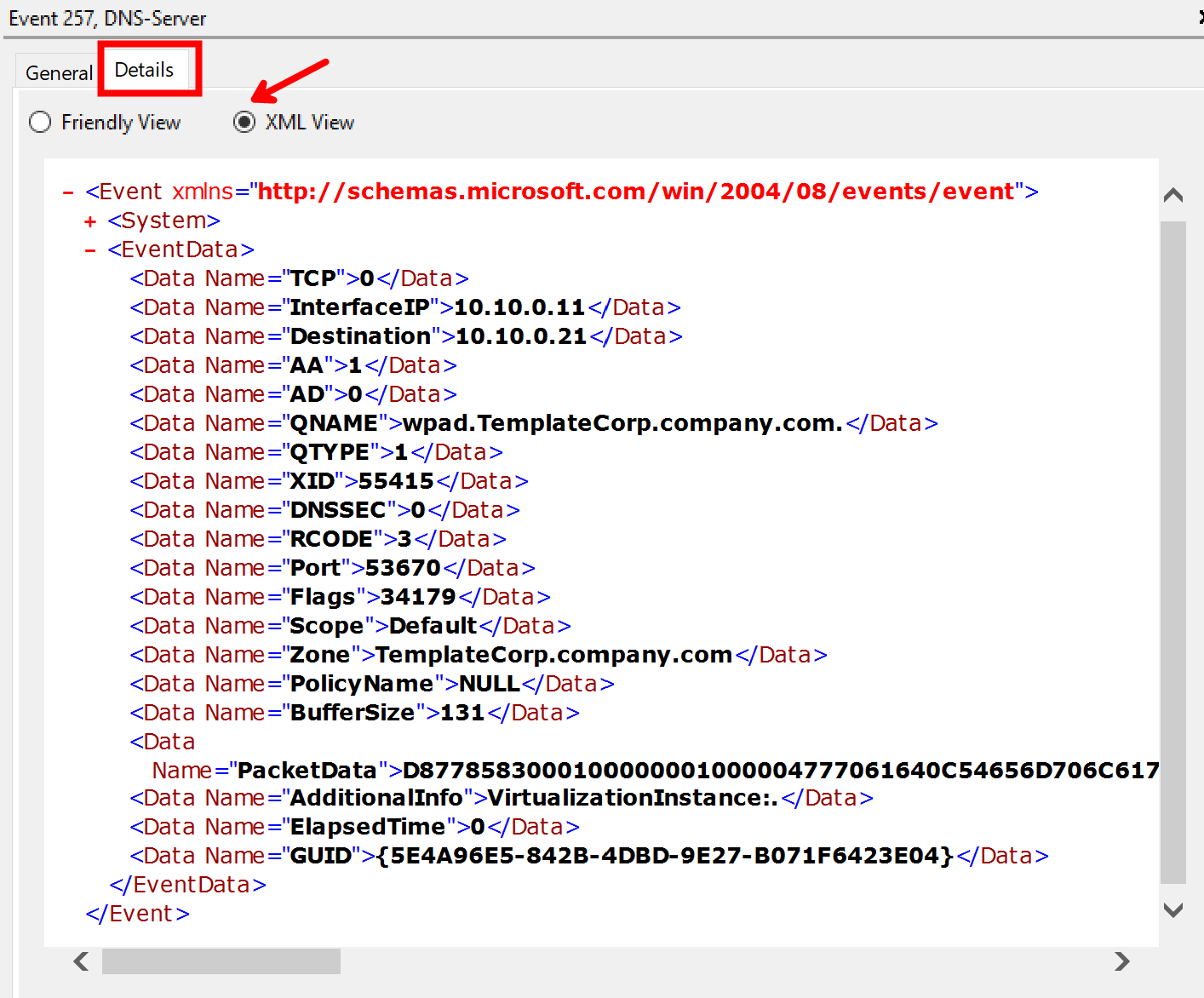Switch to the General tab

58,73
